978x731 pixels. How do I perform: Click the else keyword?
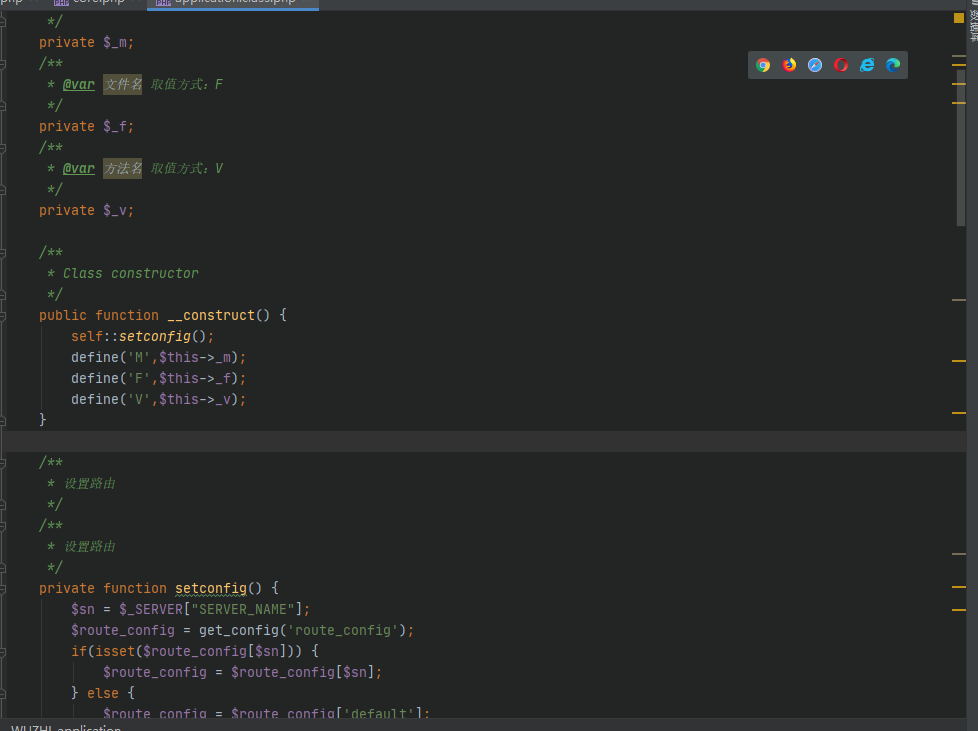pos(103,694)
